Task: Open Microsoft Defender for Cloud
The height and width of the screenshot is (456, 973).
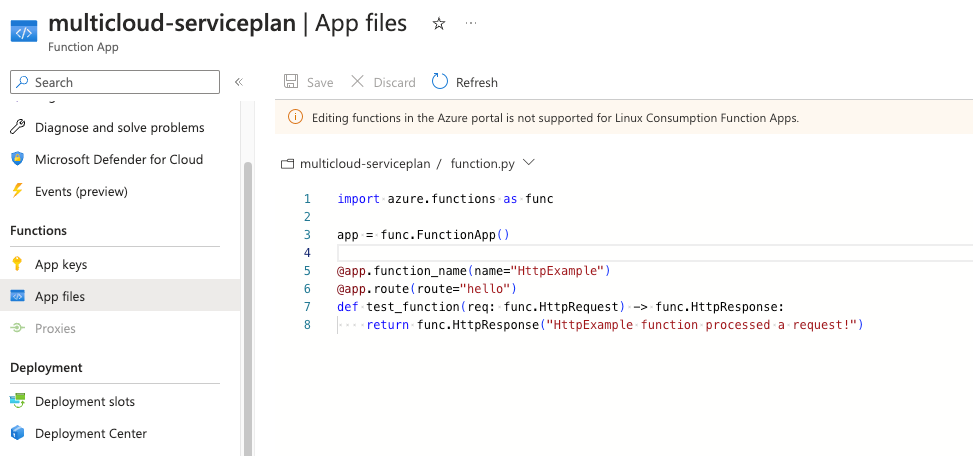Action: 119,159
